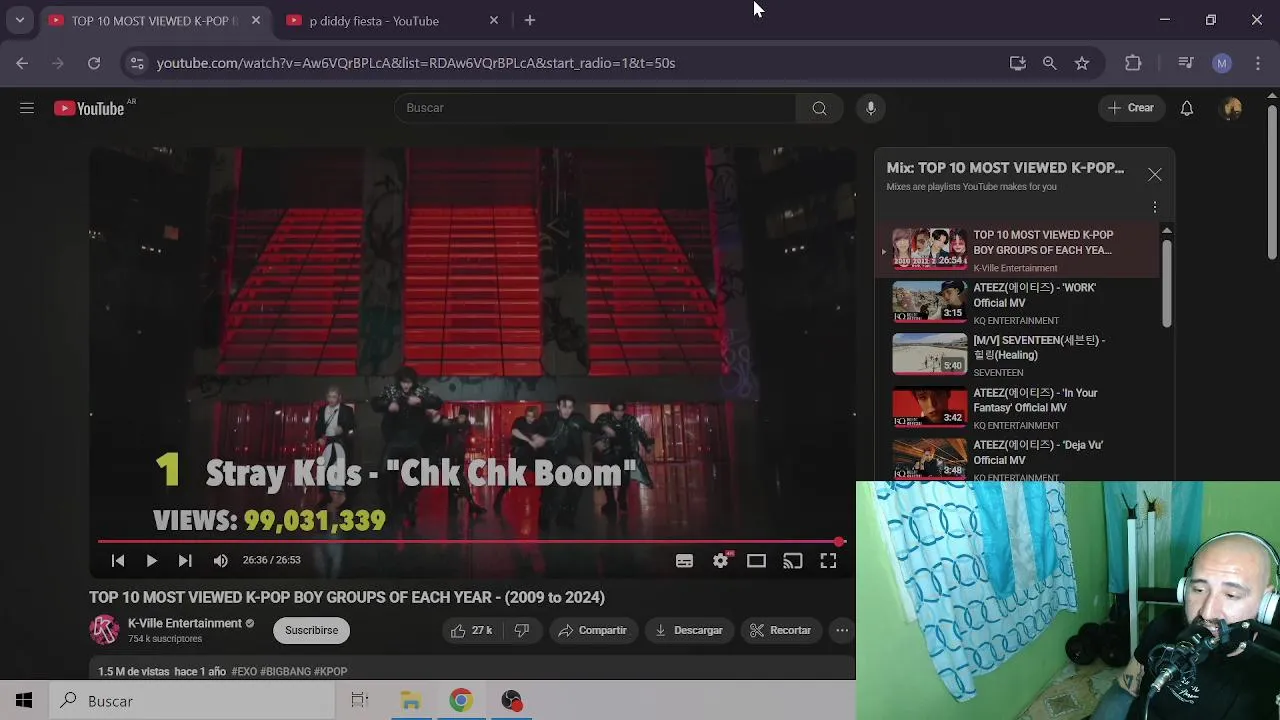Image resolution: width=1280 pixels, height=720 pixels.
Task: Mute the video volume
Action: point(220,561)
